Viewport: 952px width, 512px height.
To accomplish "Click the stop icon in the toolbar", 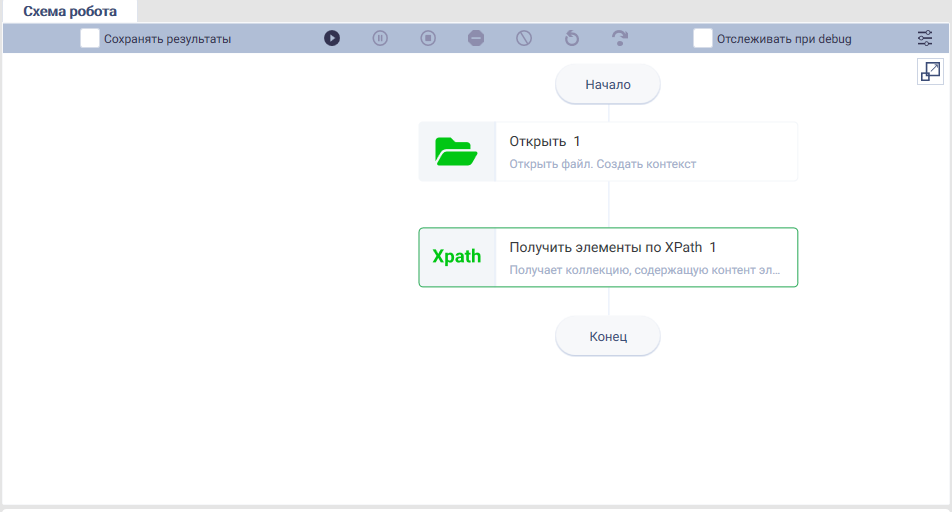I will [x=428, y=38].
